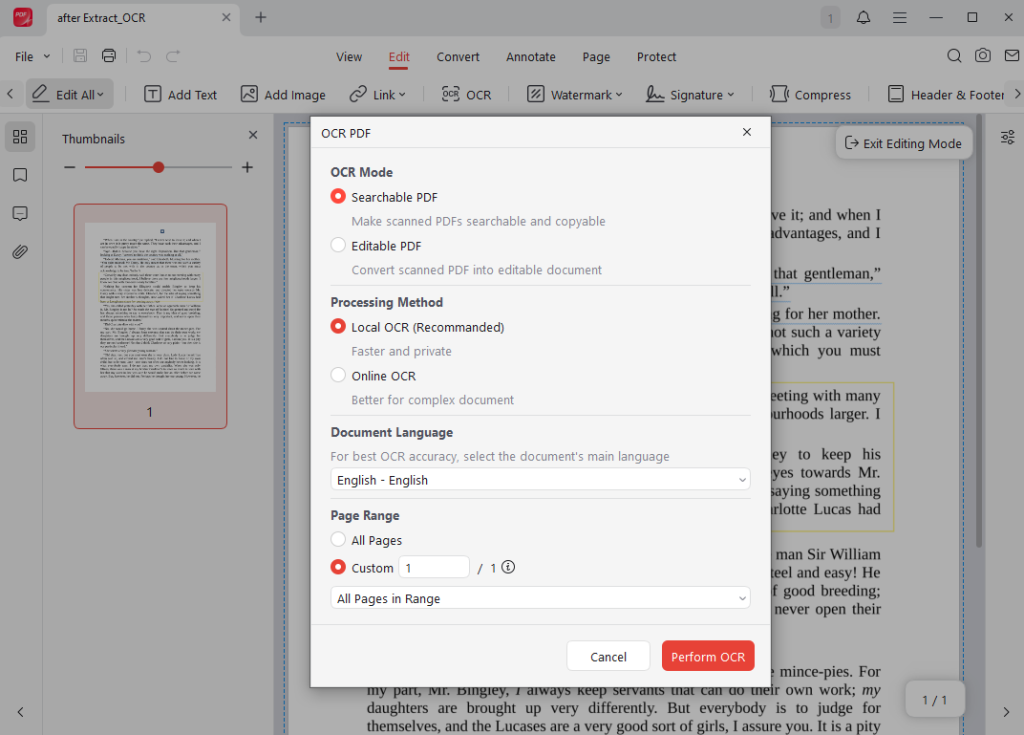
Task: Close the OCR PDF dialog
Action: click(747, 132)
